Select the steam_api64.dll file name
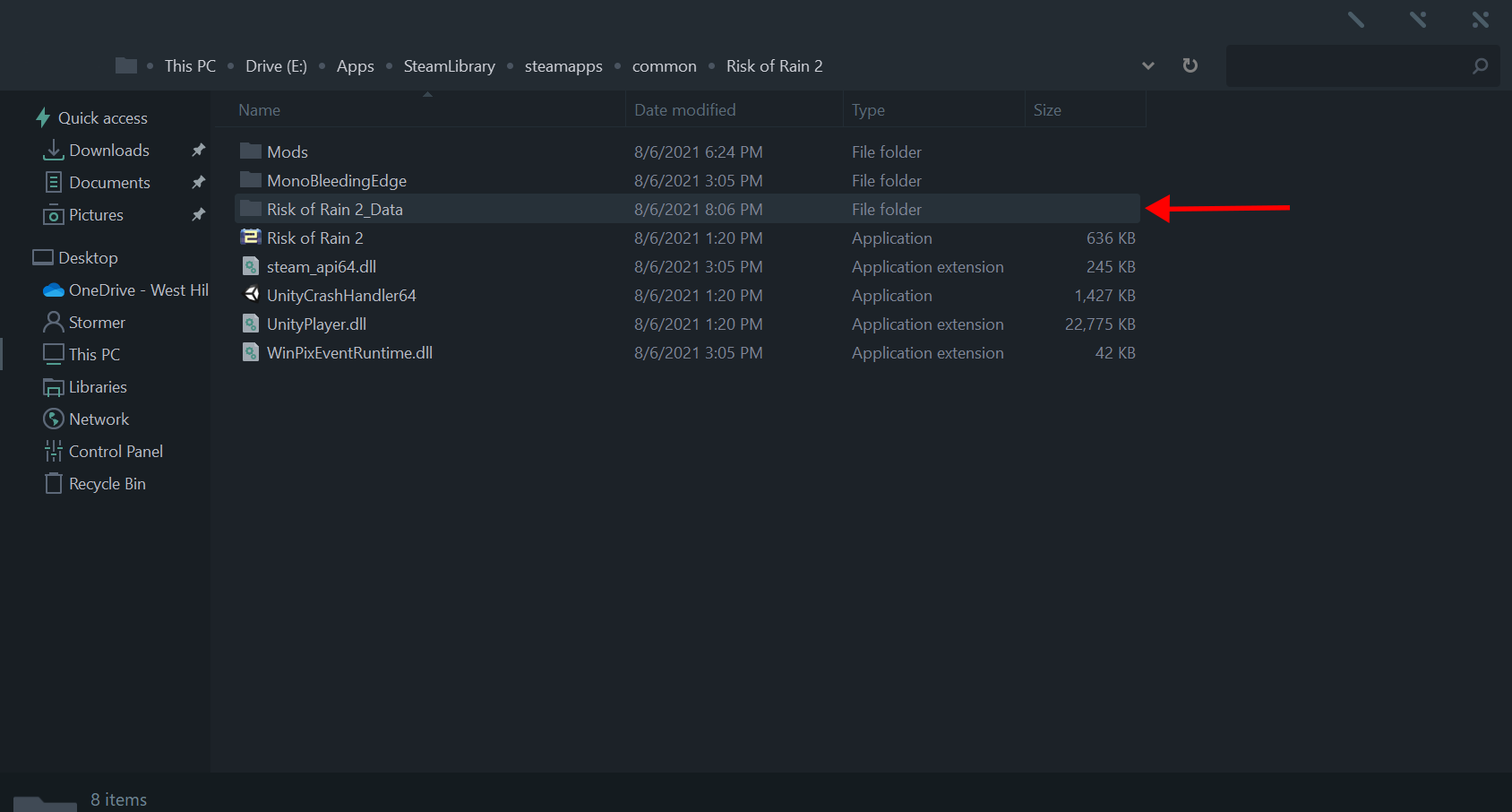 322,267
